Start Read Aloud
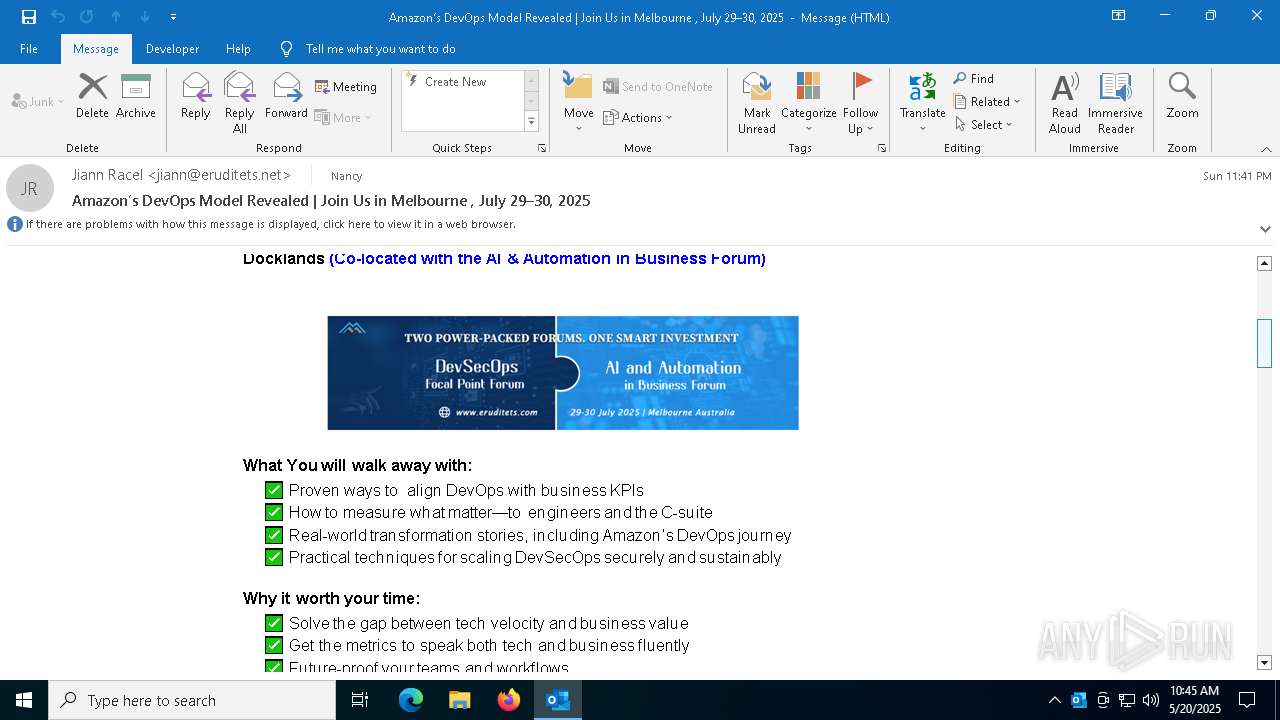Image resolution: width=1280 pixels, height=720 pixels. click(1064, 103)
